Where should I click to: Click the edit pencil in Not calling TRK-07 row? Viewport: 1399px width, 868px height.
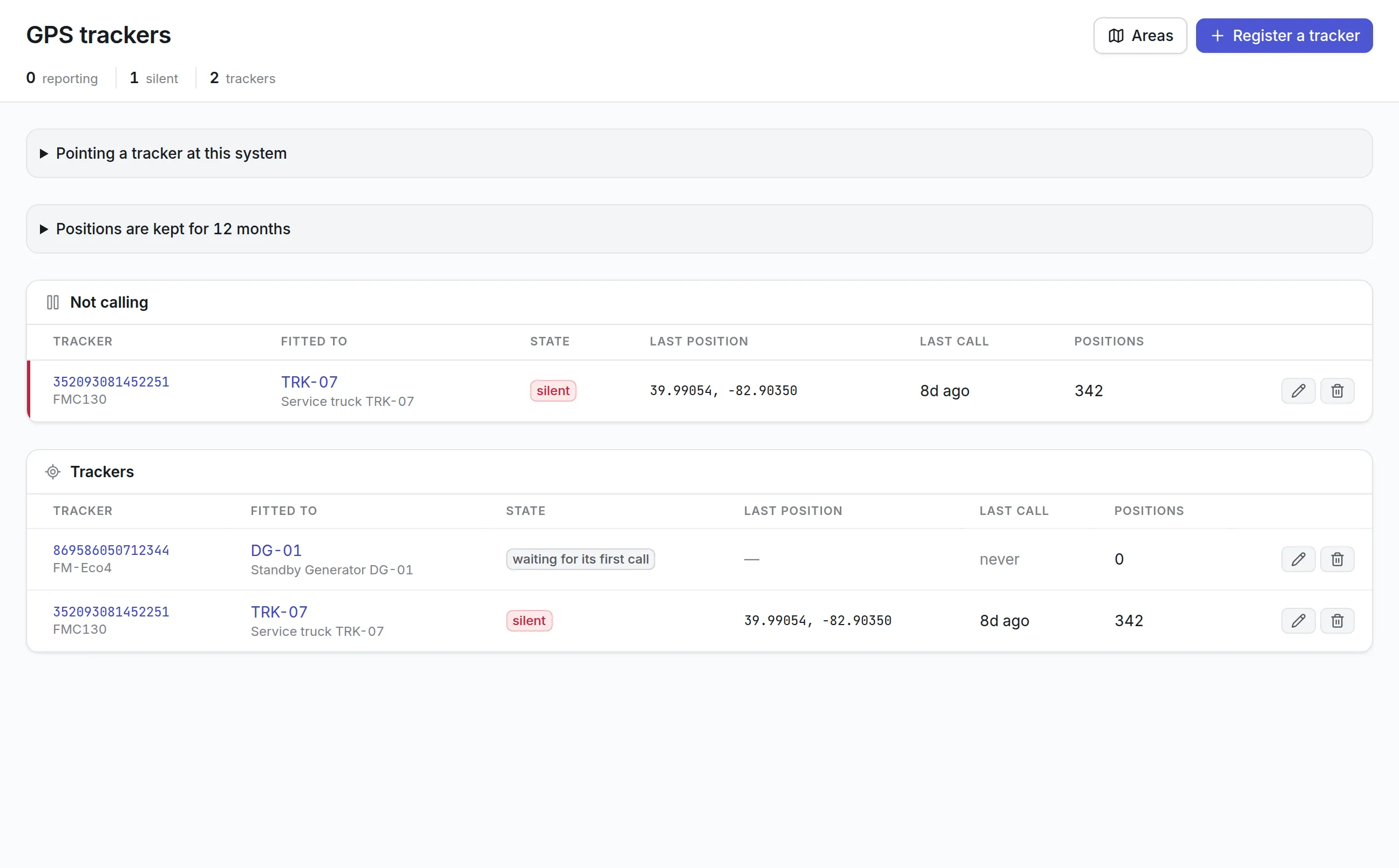(x=1298, y=391)
